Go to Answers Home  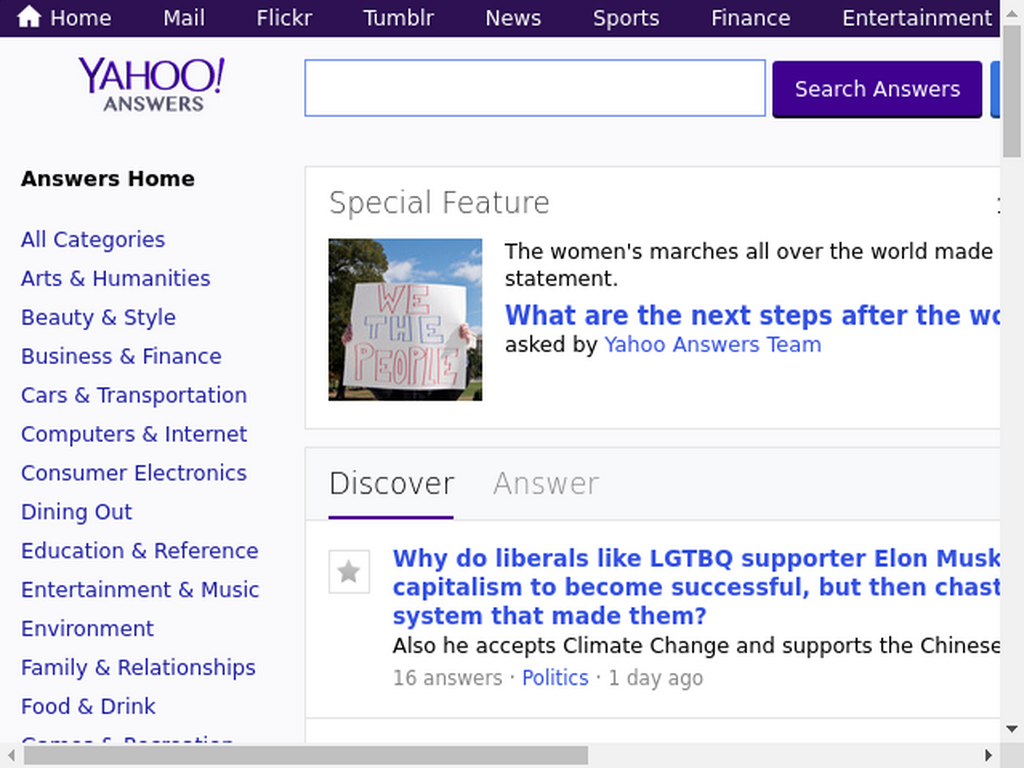(x=108, y=178)
